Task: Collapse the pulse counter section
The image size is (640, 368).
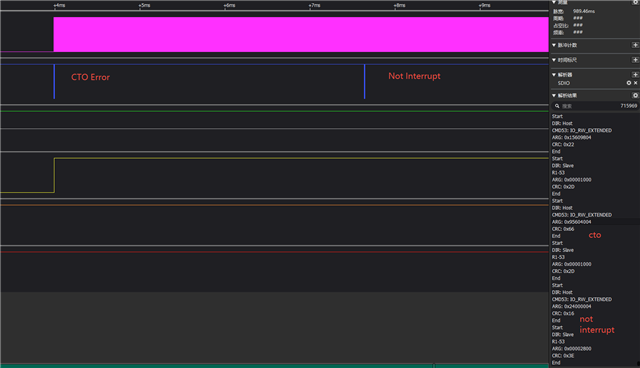Action: pyautogui.click(x=554, y=45)
